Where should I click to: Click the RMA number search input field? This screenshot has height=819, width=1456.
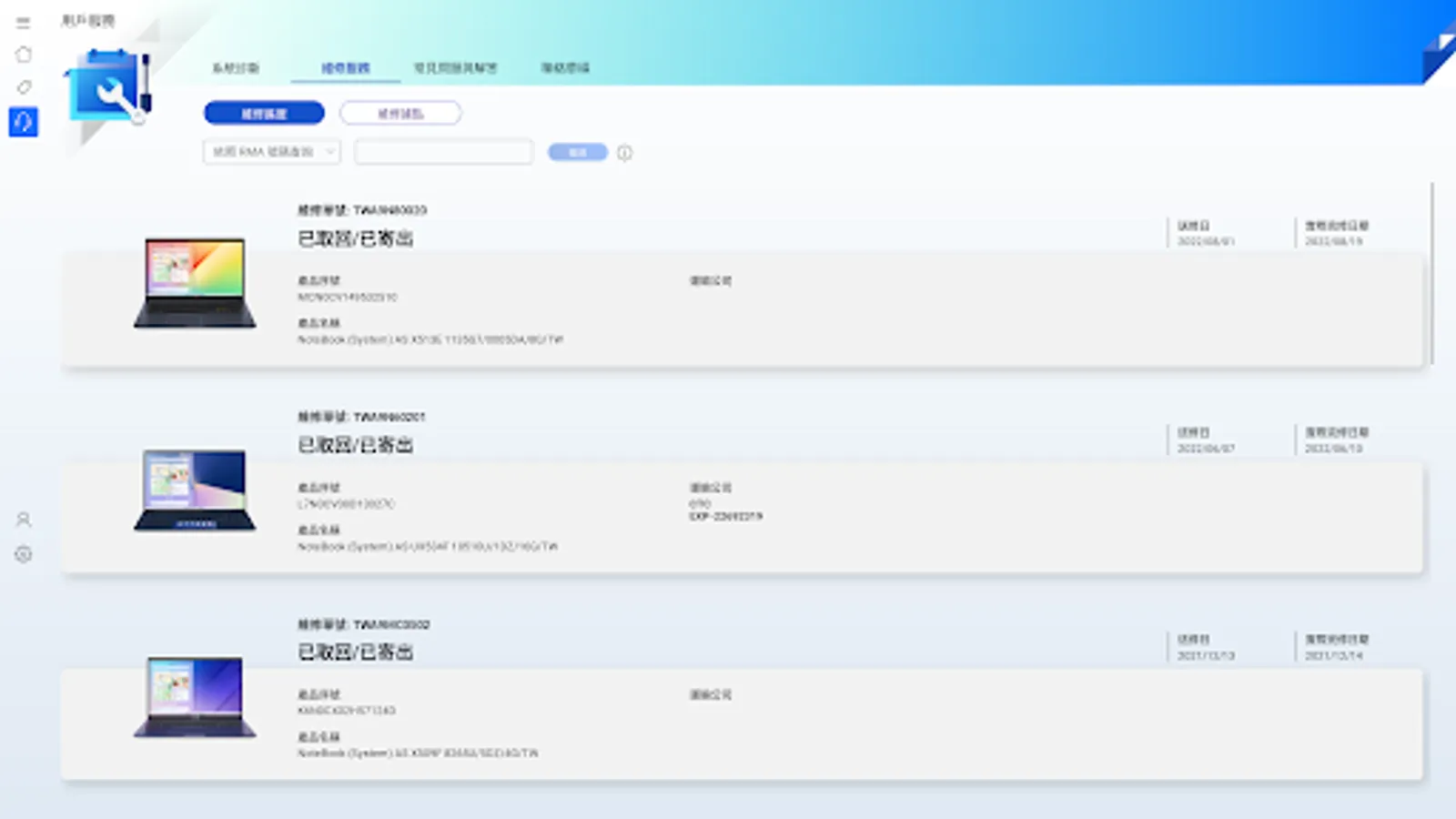click(x=442, y=152)
